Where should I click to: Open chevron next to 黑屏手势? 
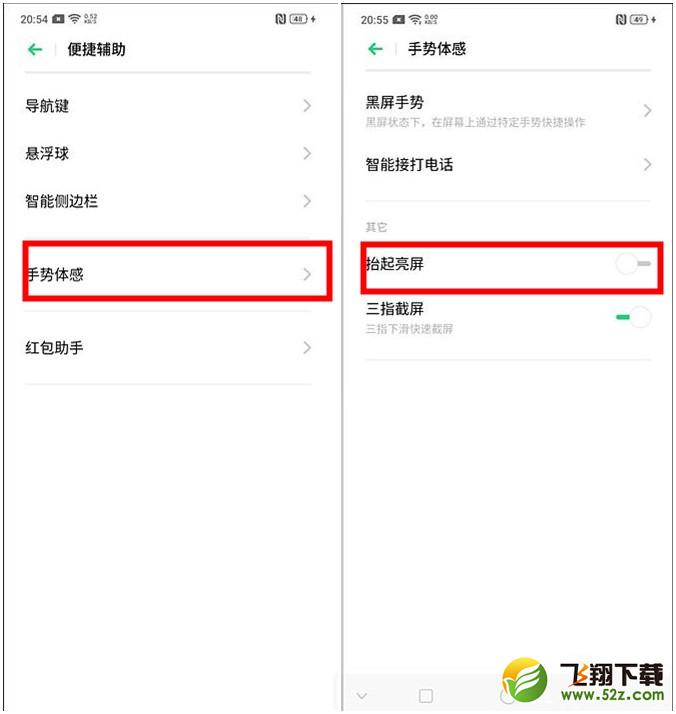tap(647, 111)
